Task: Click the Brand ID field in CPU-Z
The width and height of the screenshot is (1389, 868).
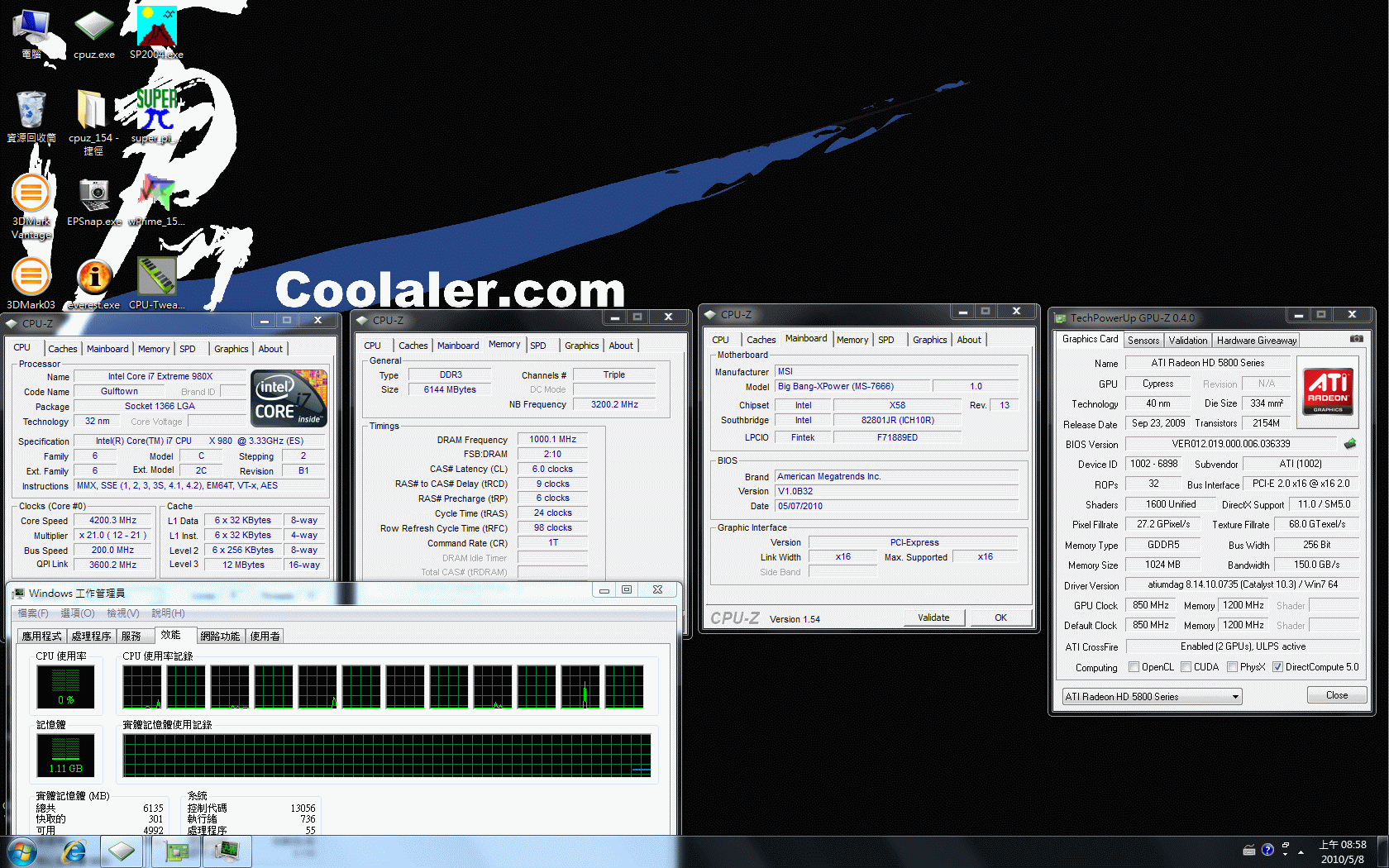Action: click(x=232, y=392)
